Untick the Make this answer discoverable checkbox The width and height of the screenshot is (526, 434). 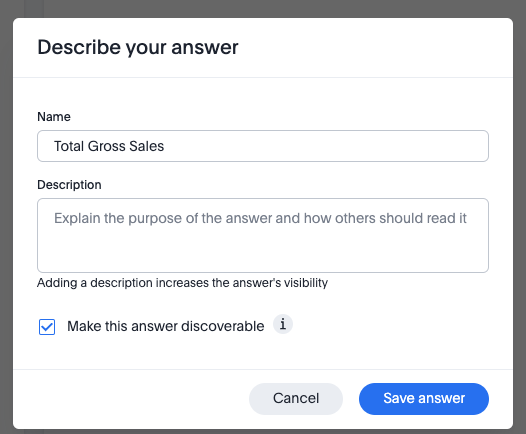click(x=47, y=327)
